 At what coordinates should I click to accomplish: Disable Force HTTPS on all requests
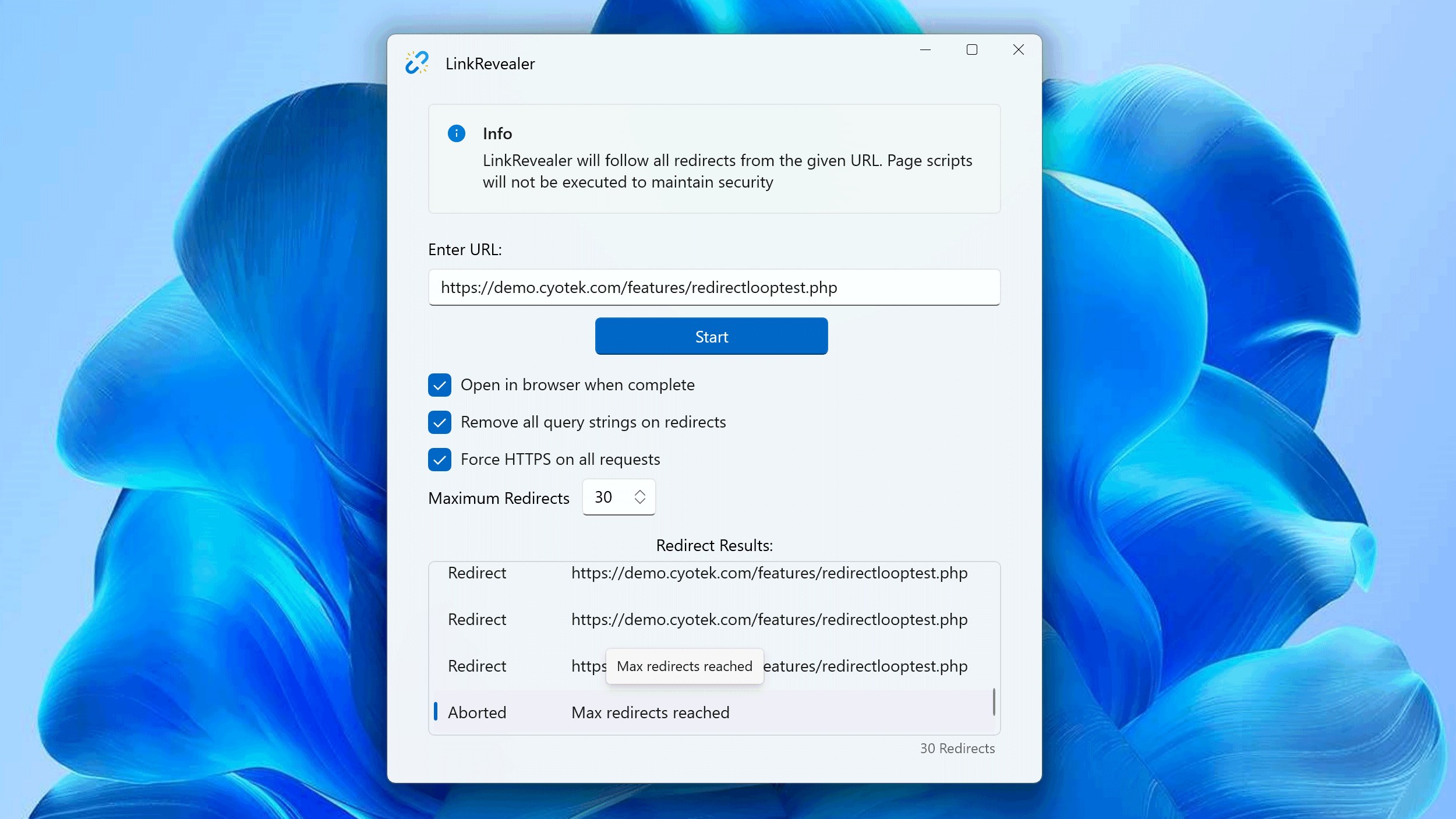(x=440, y=460)
